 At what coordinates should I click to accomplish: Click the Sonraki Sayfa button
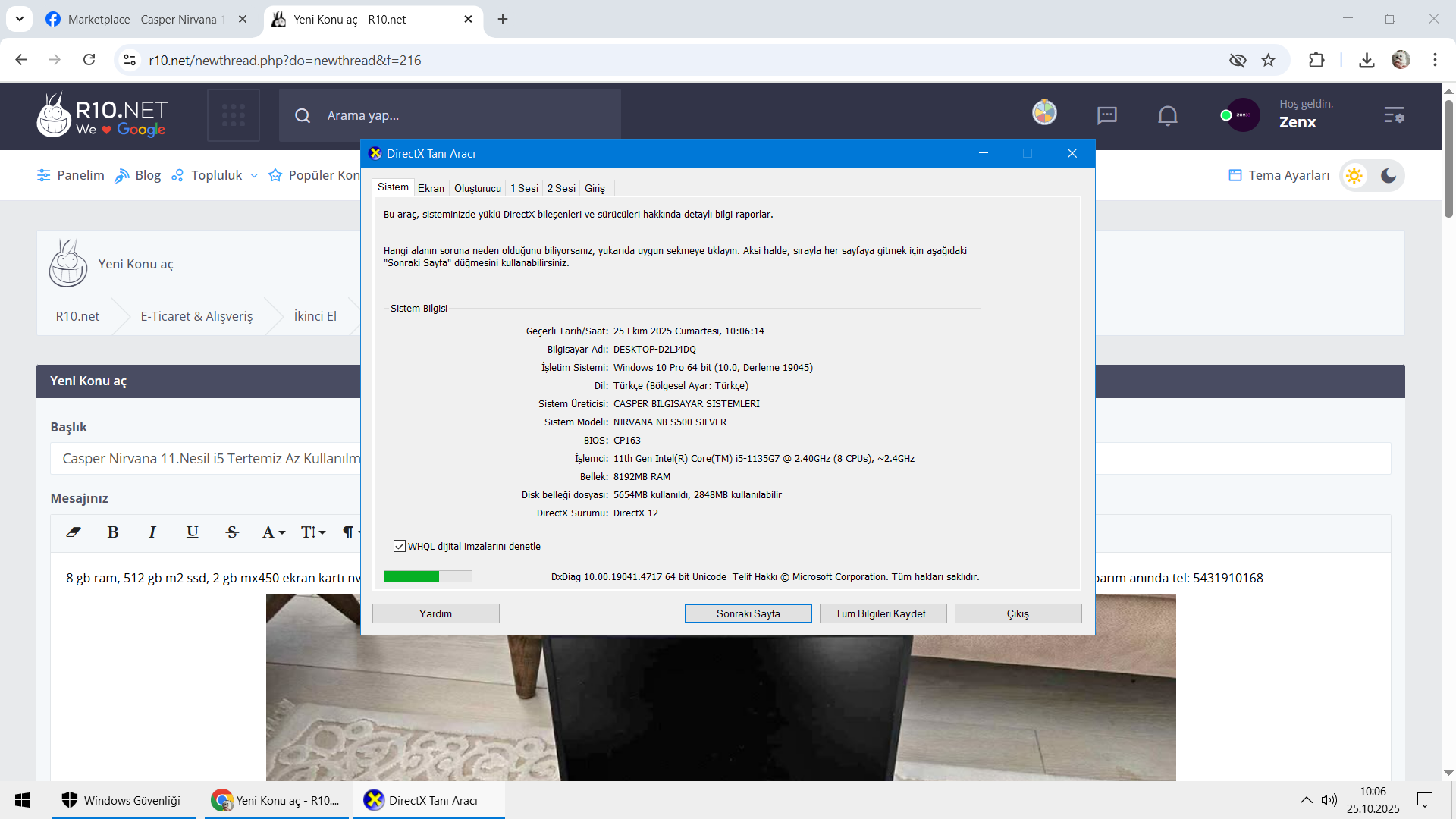click(x=748, y=613)
